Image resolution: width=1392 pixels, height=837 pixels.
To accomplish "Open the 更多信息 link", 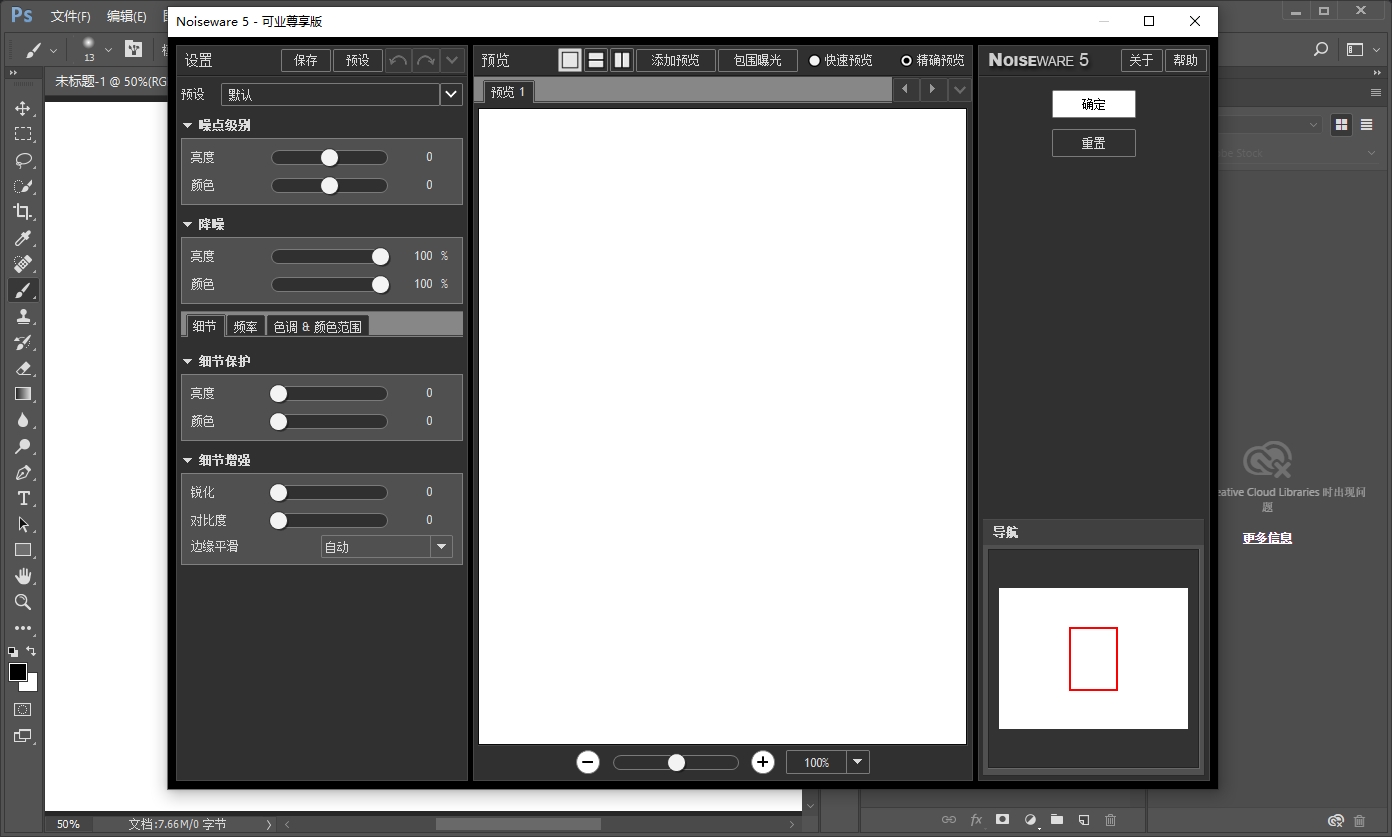I will (x=1267, y=537).
